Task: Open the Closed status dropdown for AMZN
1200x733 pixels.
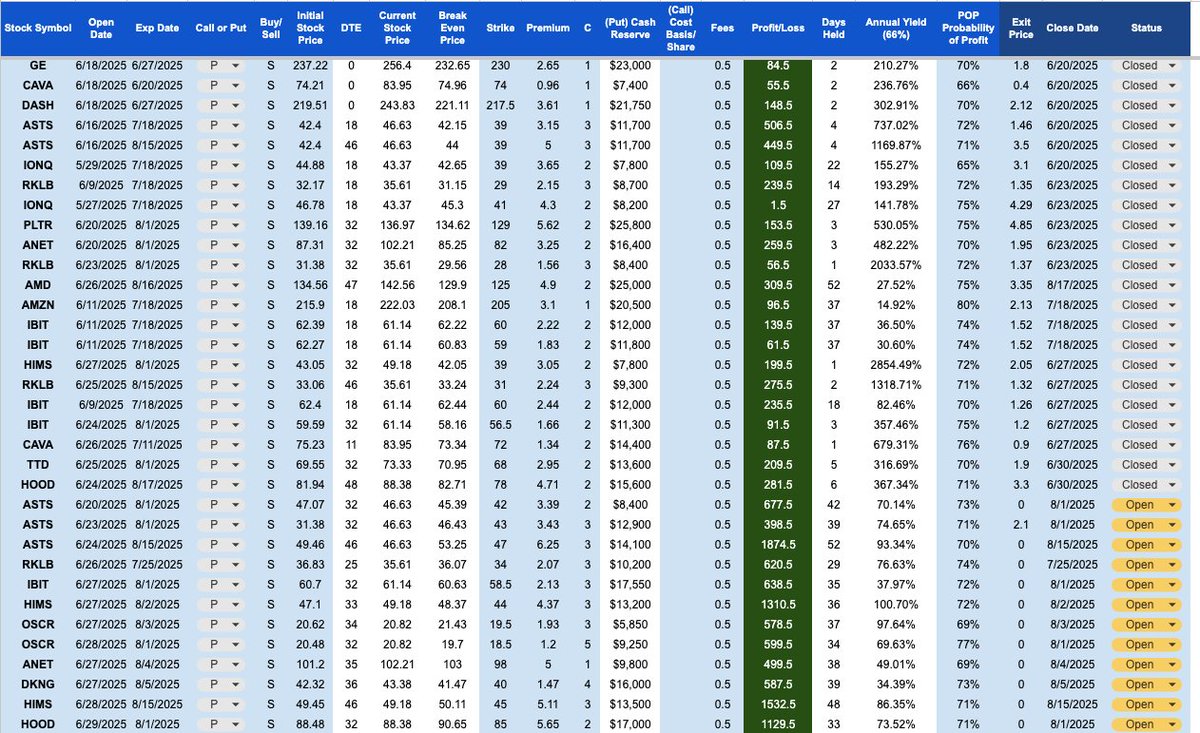Action: (1146, 305)
